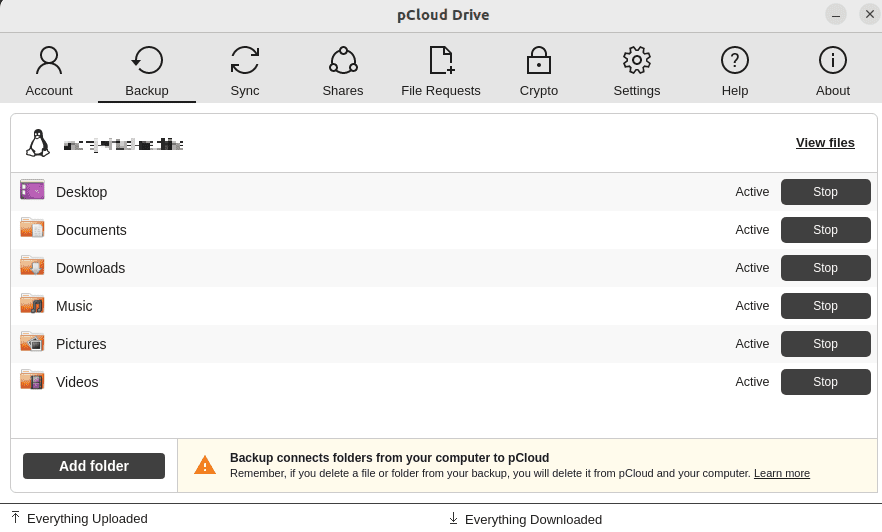The width and height of the screenshot is (882, 532).
Task: Click the Music folder icon
Action: click(x=32, y=304)
